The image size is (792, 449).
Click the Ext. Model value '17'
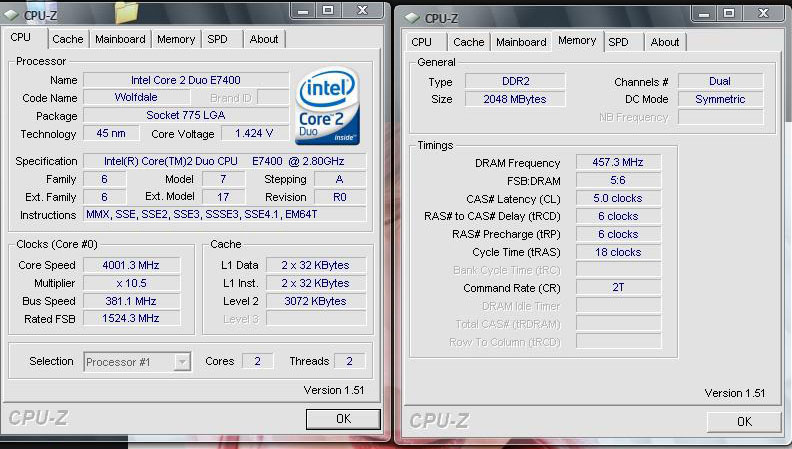[223, 197]
